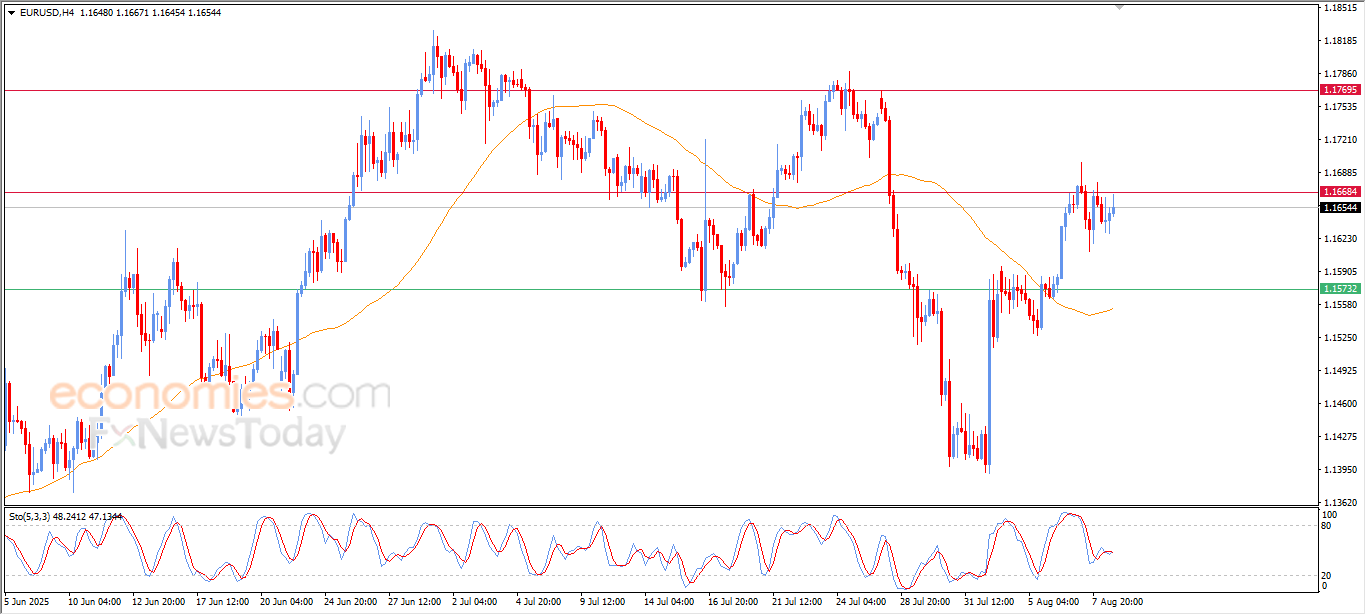Click the 12 Jun 20:00 time label

[158, 602]
